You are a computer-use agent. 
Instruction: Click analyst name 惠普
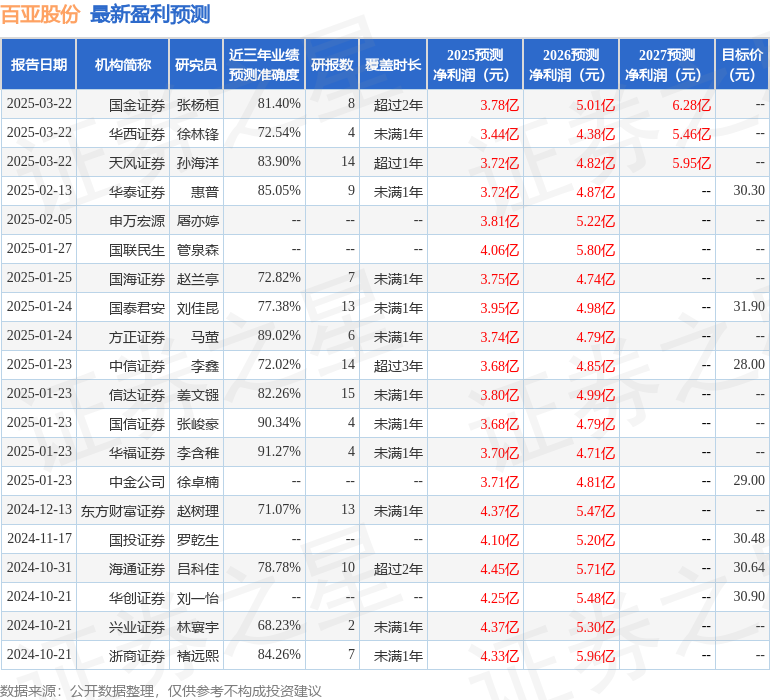coord(205,192)
